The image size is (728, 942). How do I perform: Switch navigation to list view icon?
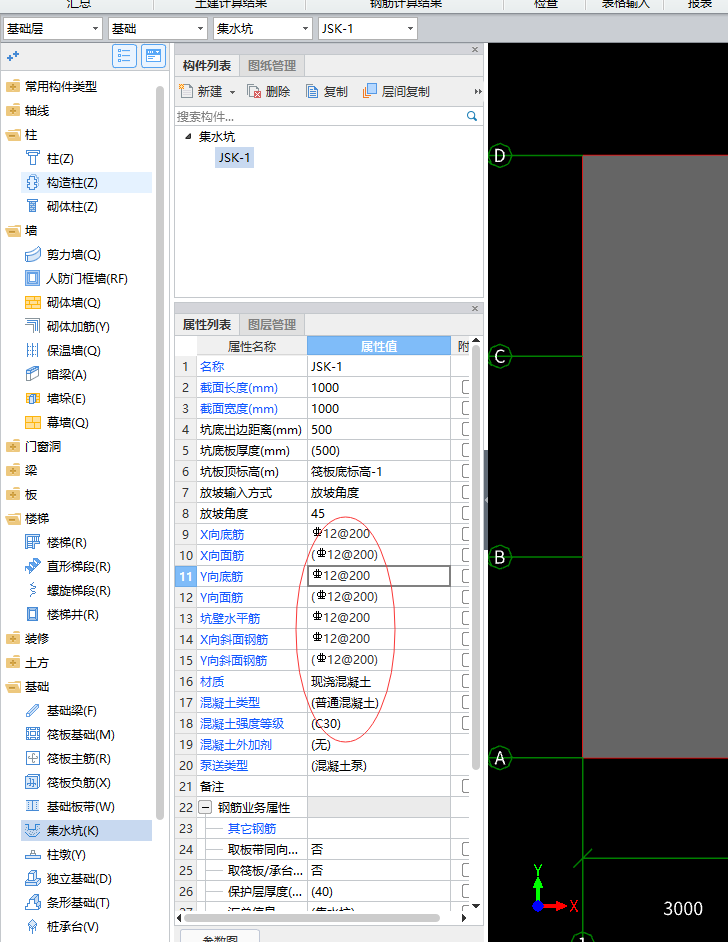124,56
